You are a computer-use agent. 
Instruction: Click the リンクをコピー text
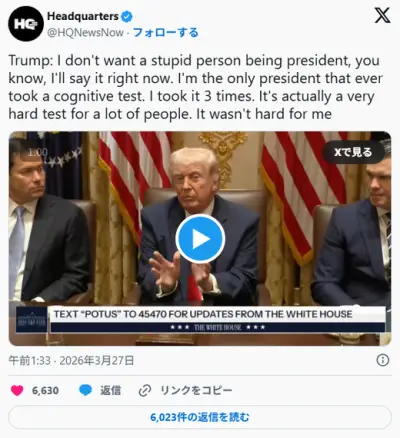[196, 390]
